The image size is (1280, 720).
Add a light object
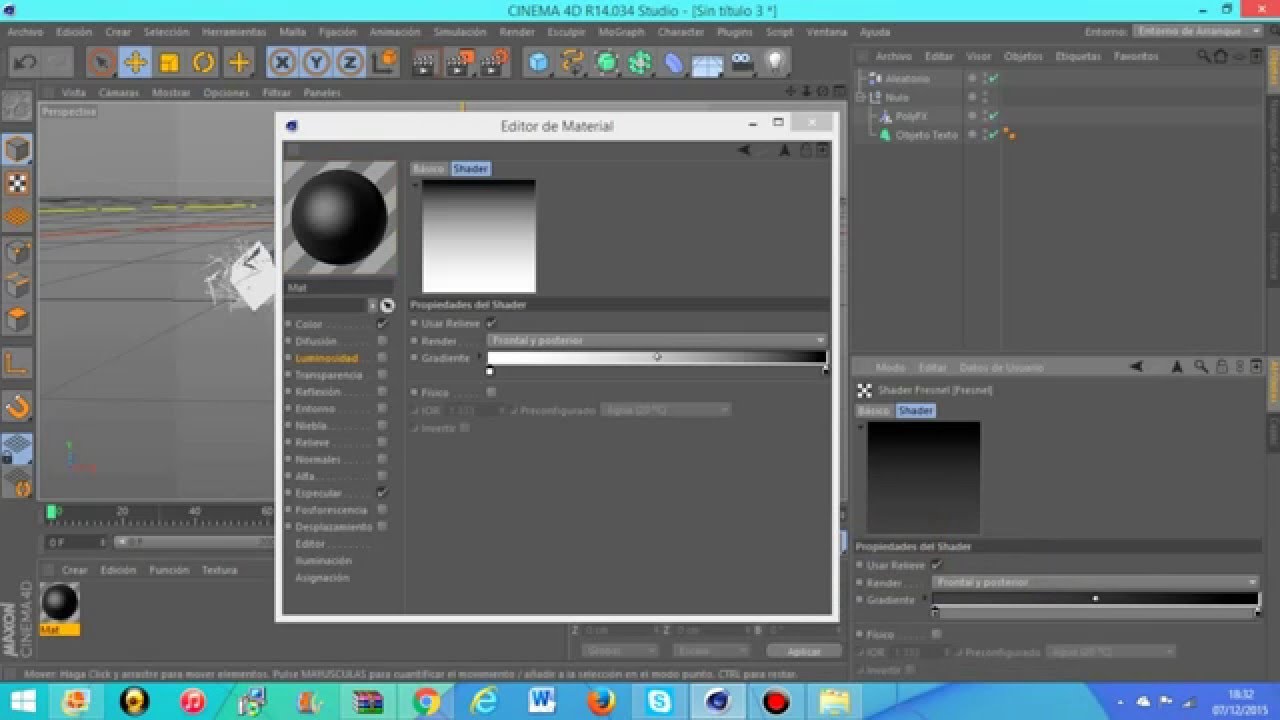774,63
